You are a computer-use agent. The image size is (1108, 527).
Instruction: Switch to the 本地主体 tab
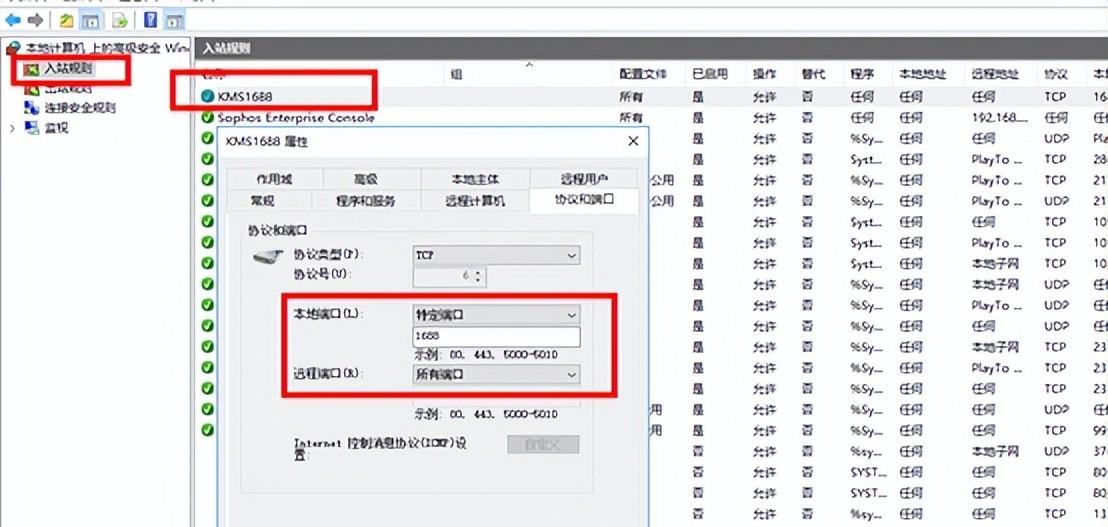(x=475, y=179)
